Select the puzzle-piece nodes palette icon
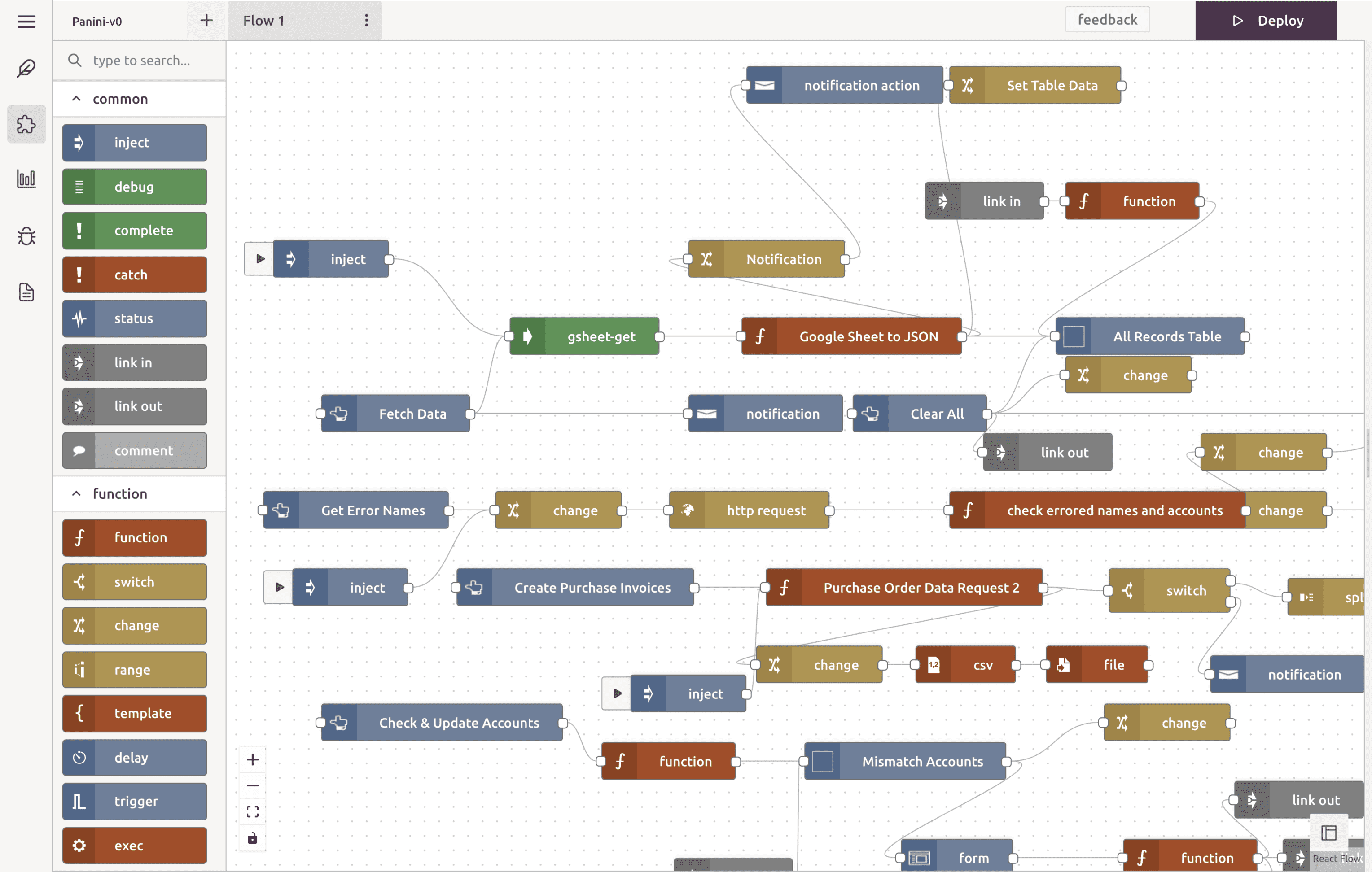 coord(26,124)
